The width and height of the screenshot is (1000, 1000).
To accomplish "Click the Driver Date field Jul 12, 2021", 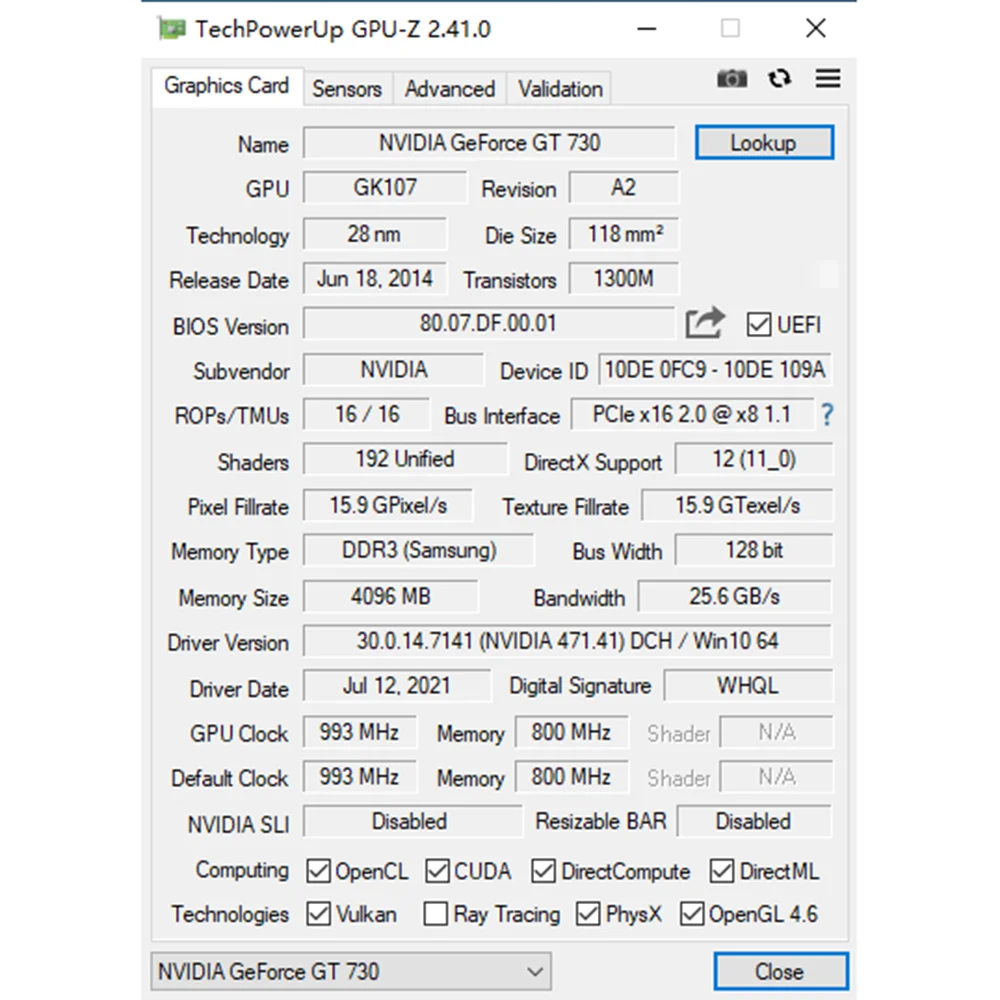I will tap(397, 686).
